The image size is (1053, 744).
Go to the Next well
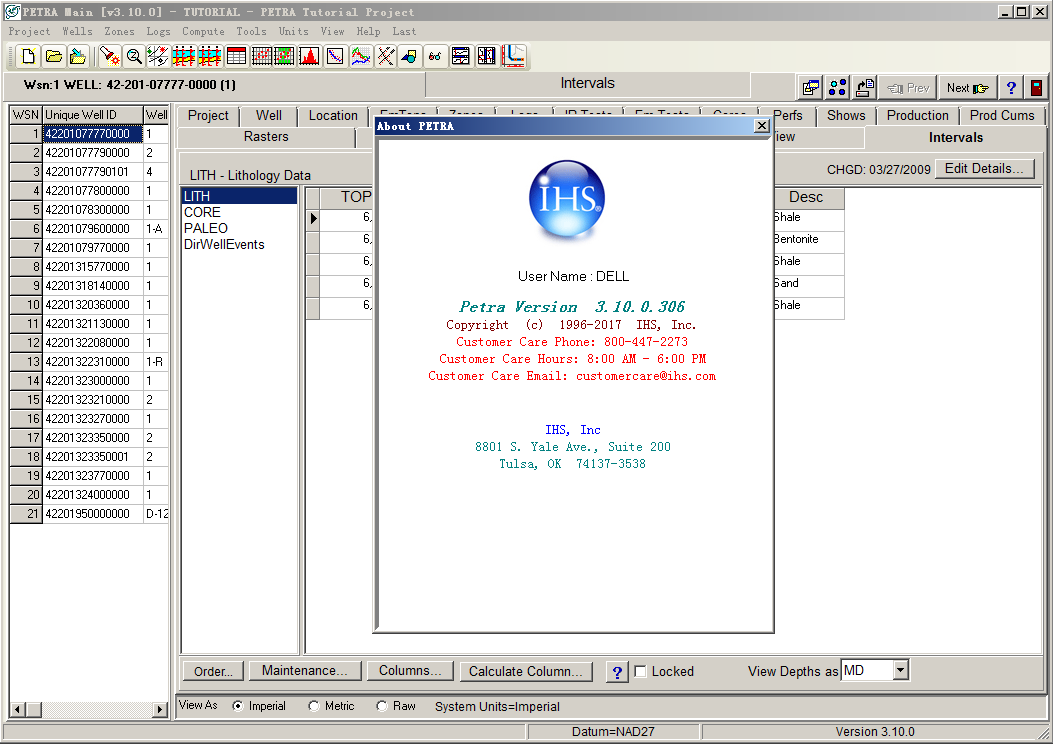point(967,88)
